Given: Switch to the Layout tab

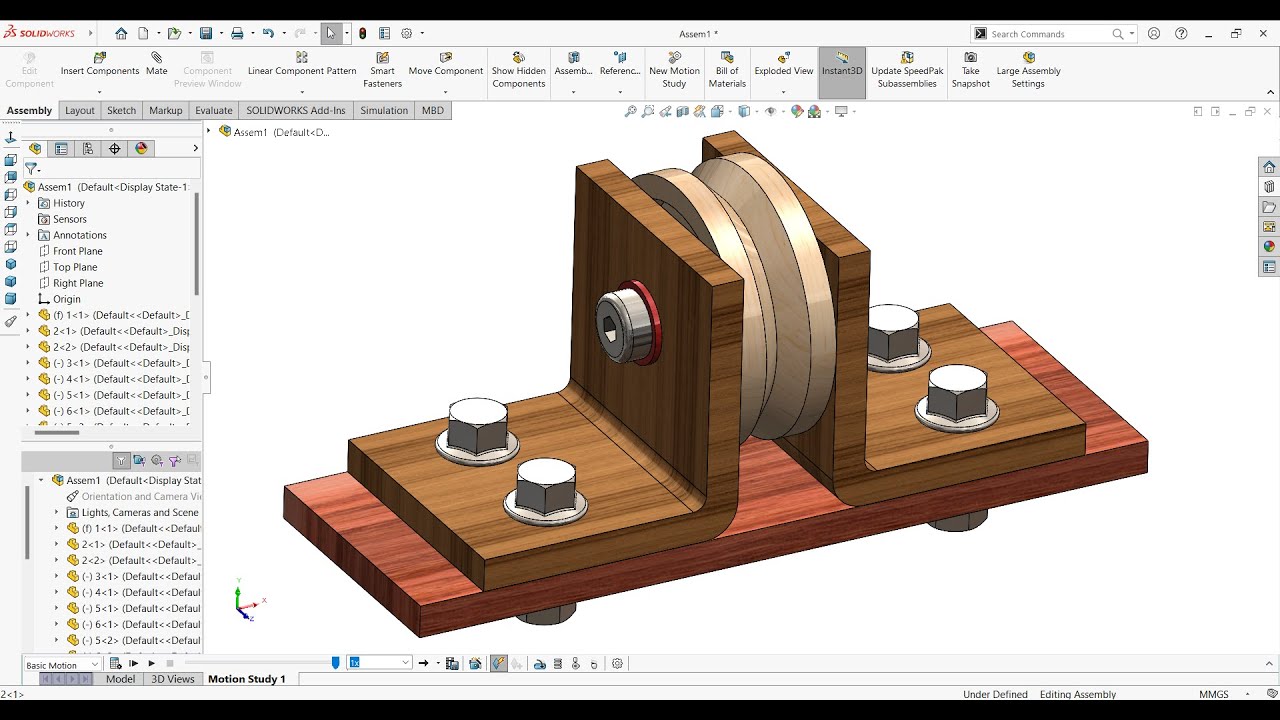Looking at the screenshot, I should tap(80, 111).
